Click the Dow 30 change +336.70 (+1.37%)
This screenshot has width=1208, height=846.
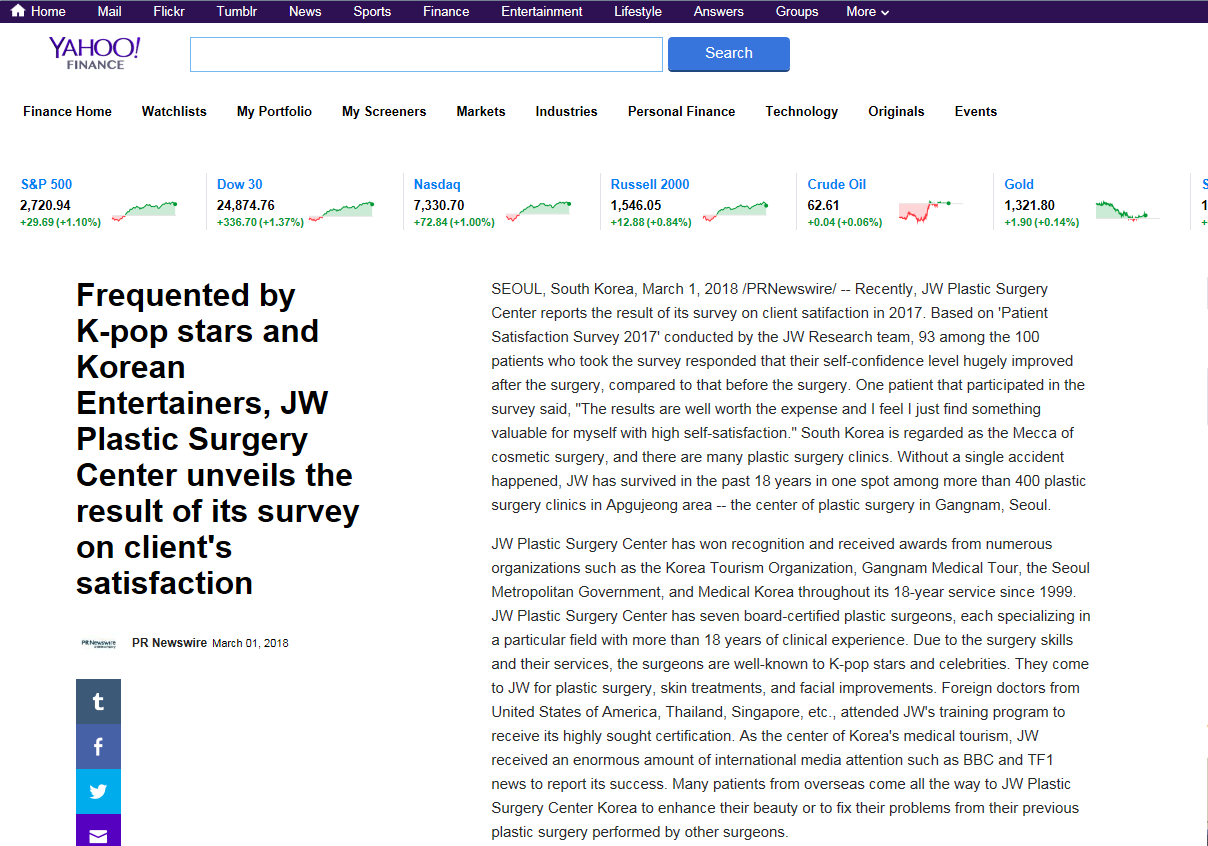click(x=260, y=222)
